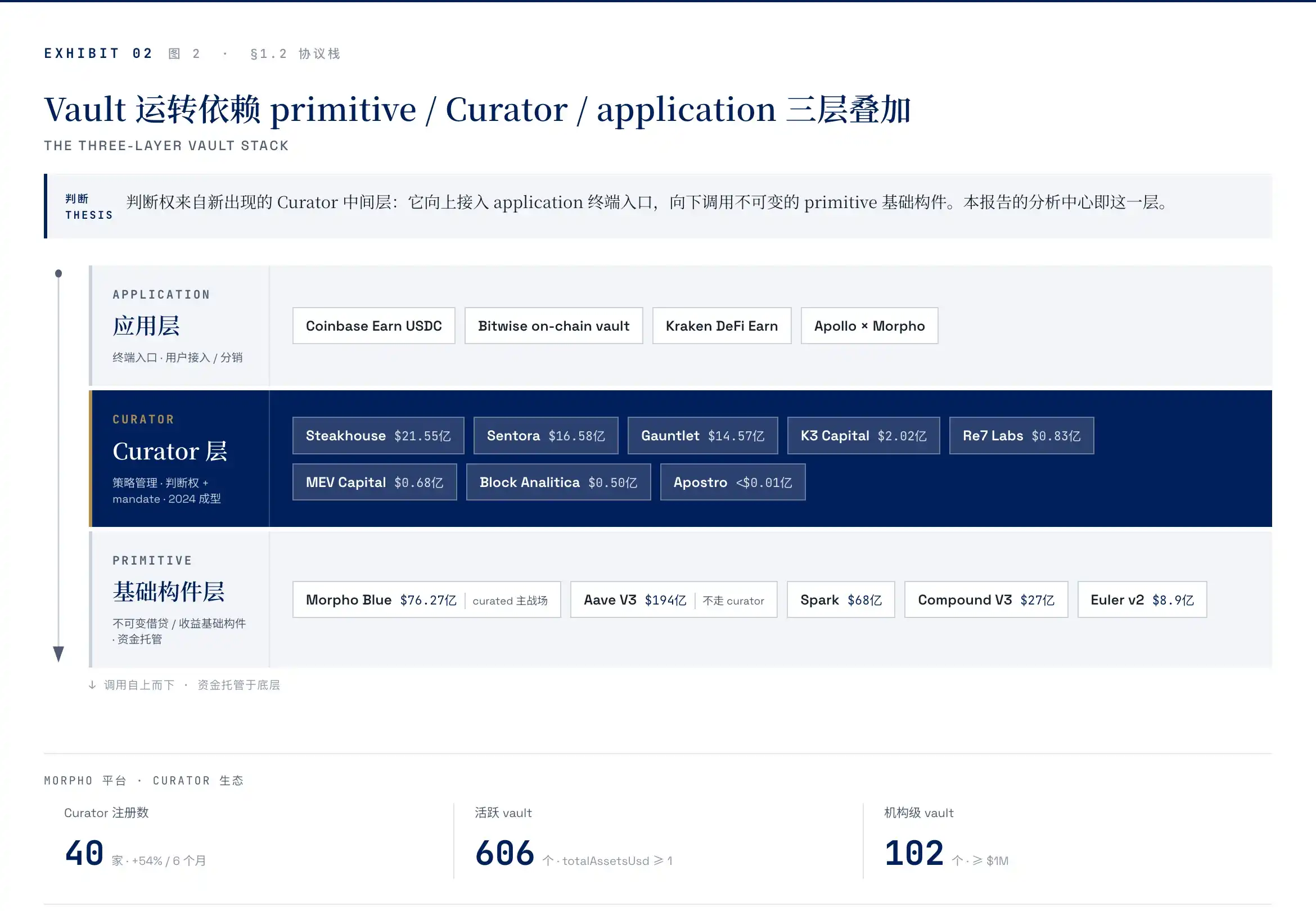Click the MORPHO 平台 · CURATOR 生态 header

coord(144,781)
